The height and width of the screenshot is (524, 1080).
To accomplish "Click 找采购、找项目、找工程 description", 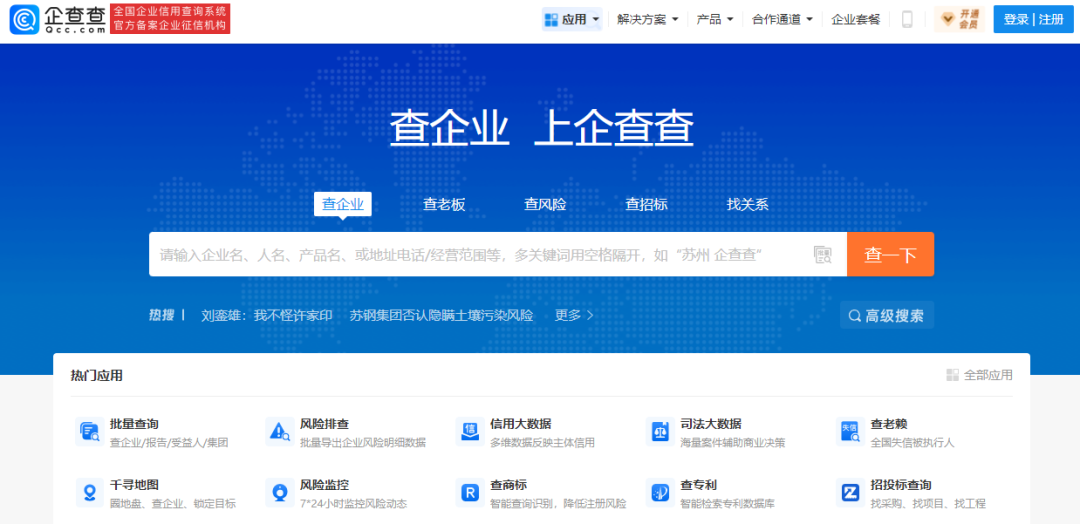I will (x=928, y=504).
